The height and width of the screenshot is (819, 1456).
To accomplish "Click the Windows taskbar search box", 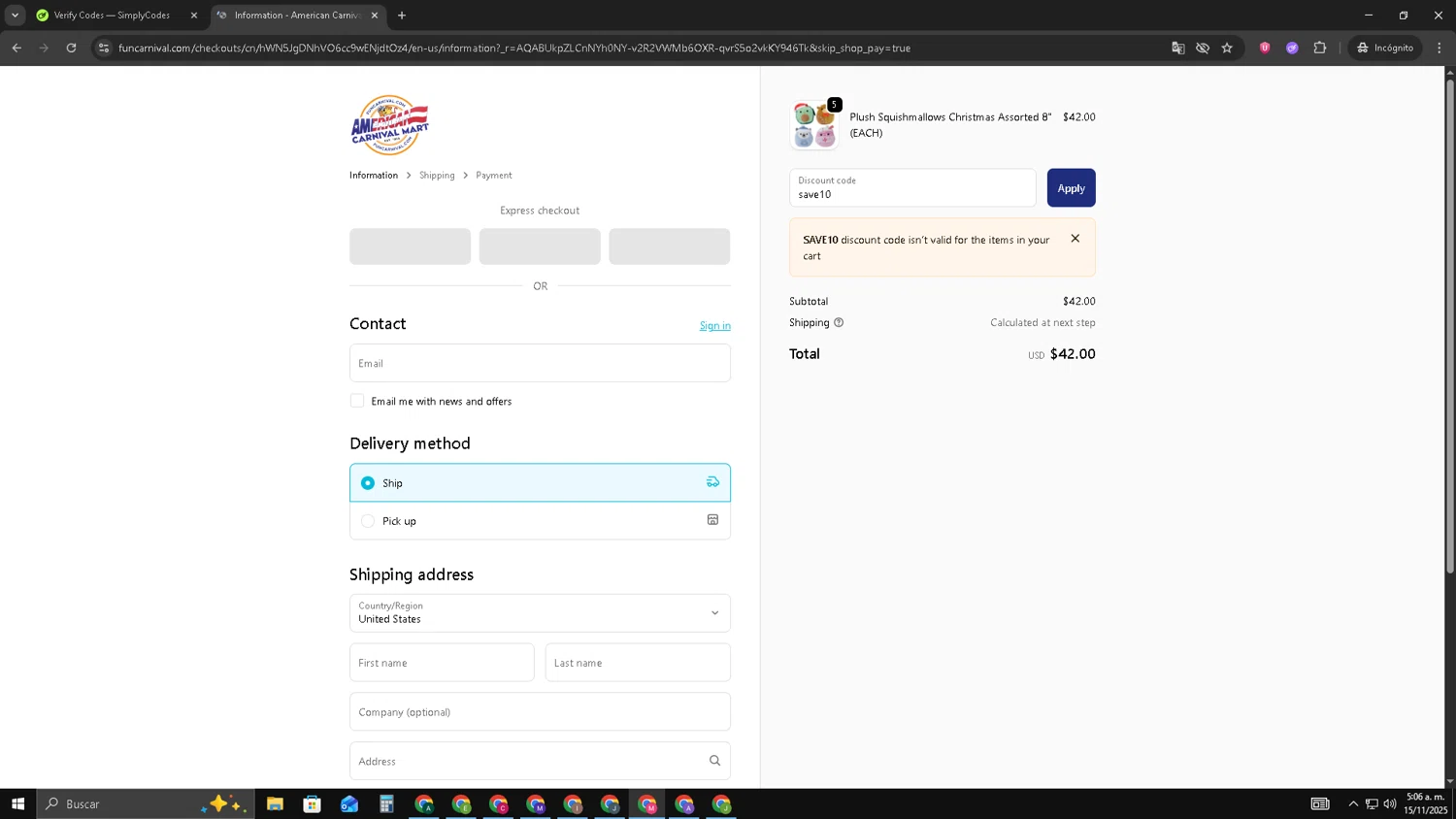I will click(x=146, y=803).
